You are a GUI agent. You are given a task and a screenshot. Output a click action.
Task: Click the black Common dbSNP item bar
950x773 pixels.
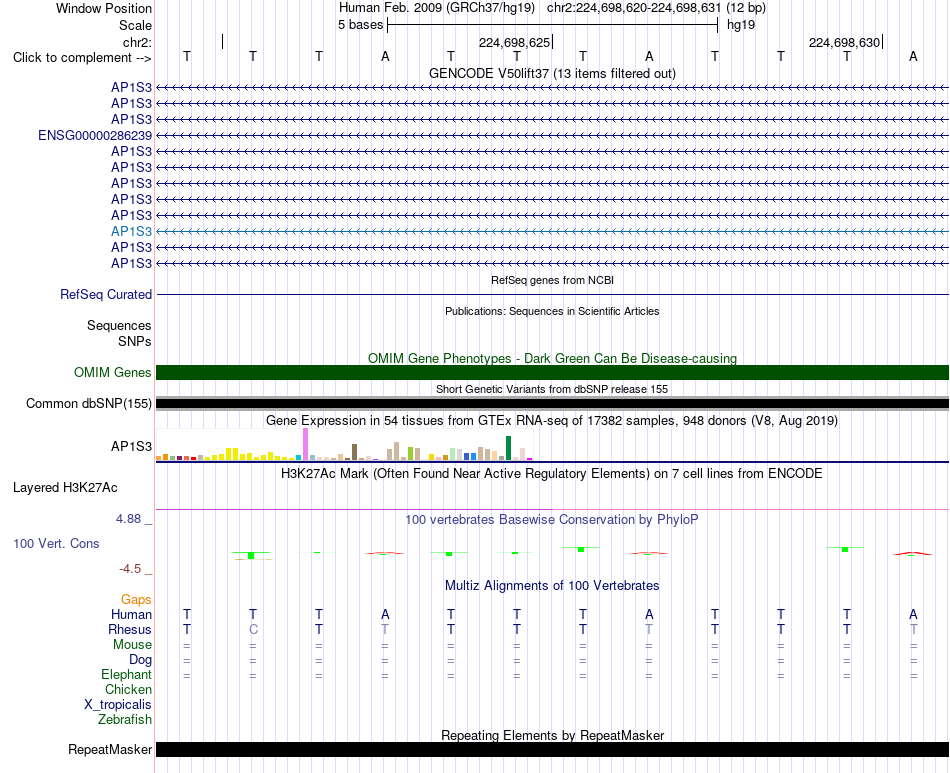click(x=552, y=403)
